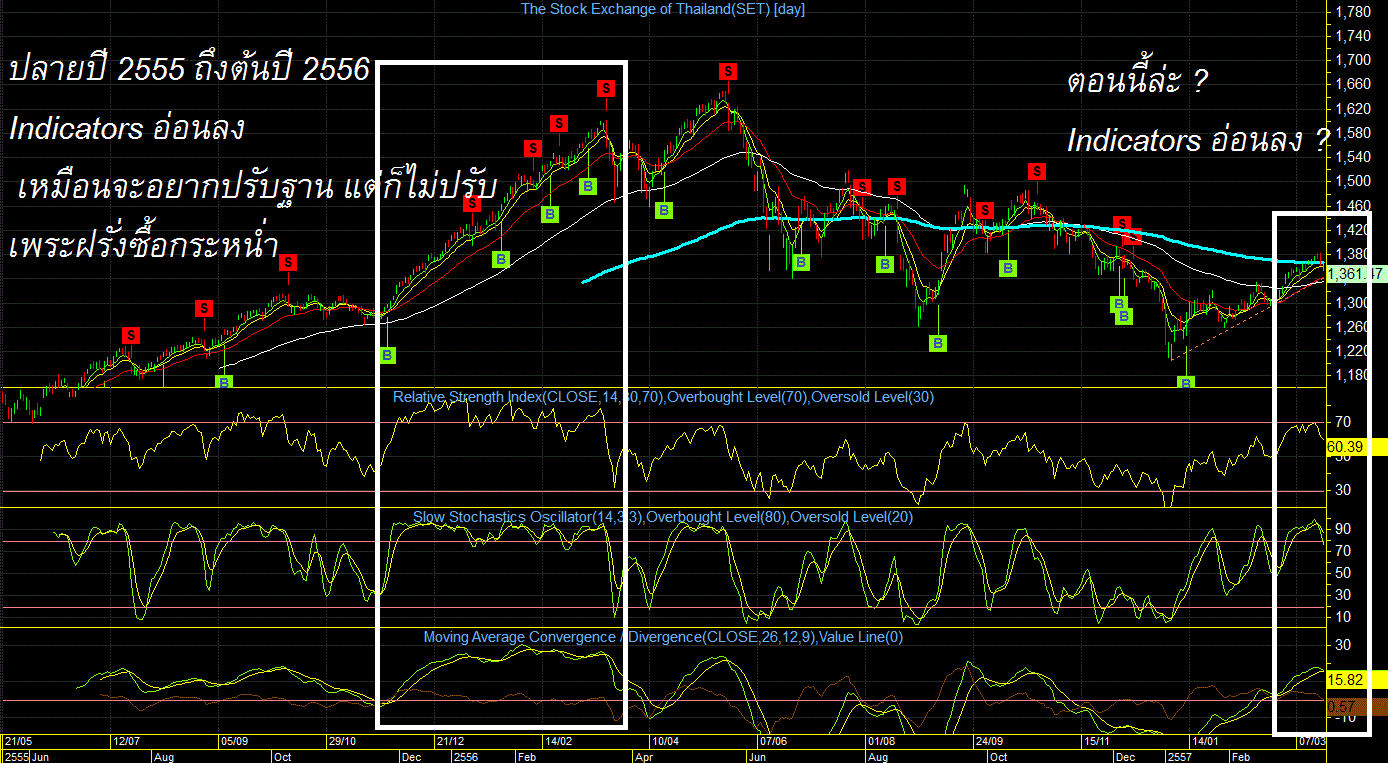Click the 10/04 date label
This screenshot has width=1388, height=763.
tap(665, 741)
